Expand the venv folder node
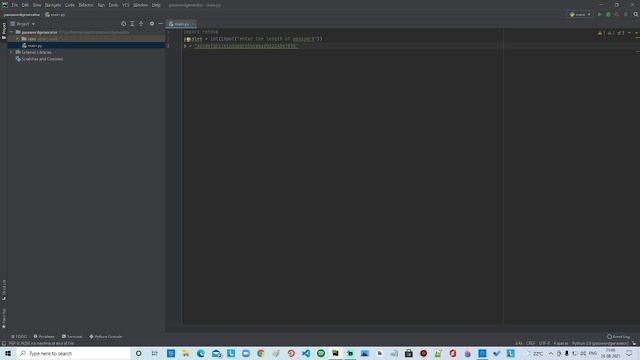The image size is (640, 360). [18, 39]
